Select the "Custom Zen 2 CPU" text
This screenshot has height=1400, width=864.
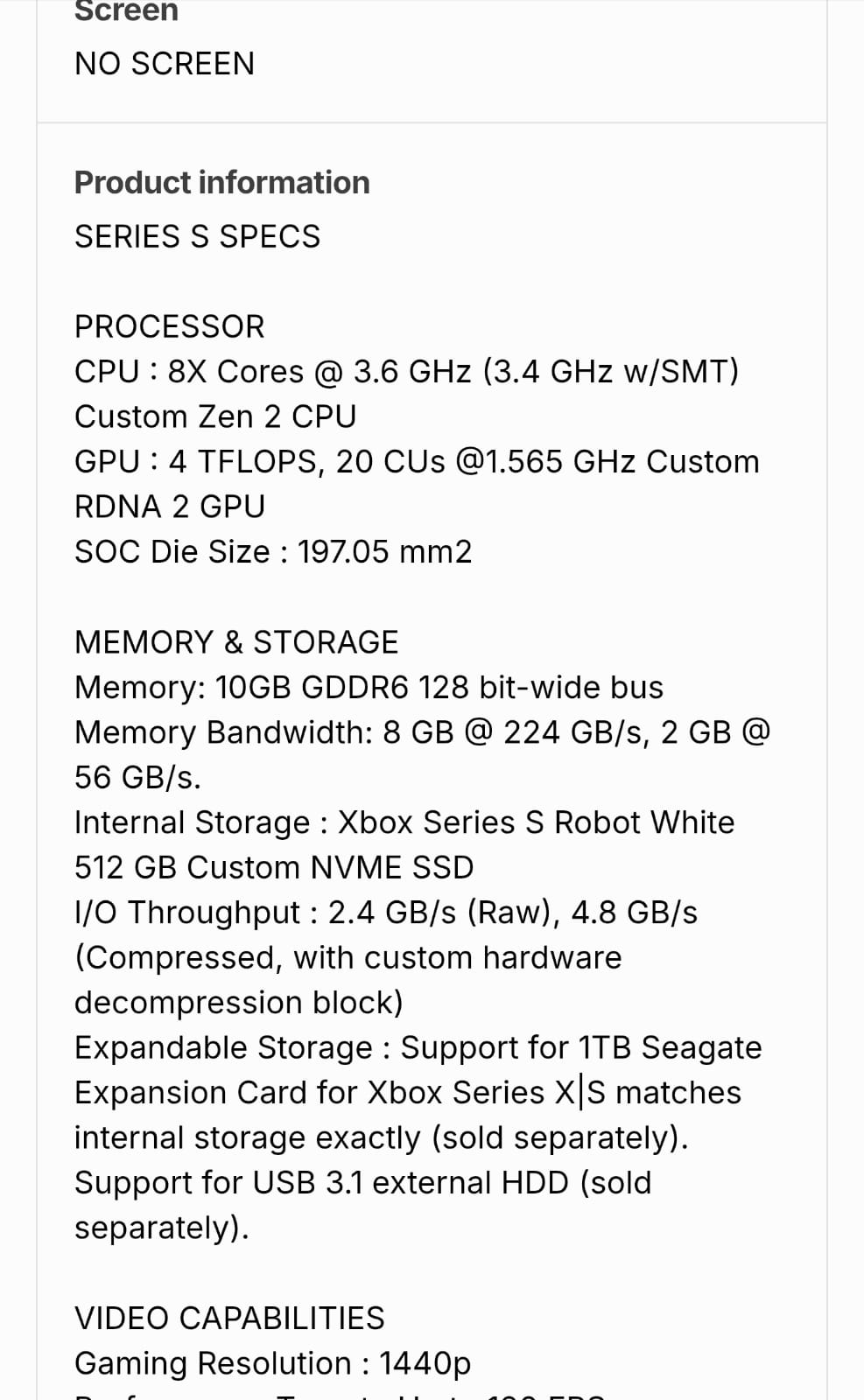215,416
